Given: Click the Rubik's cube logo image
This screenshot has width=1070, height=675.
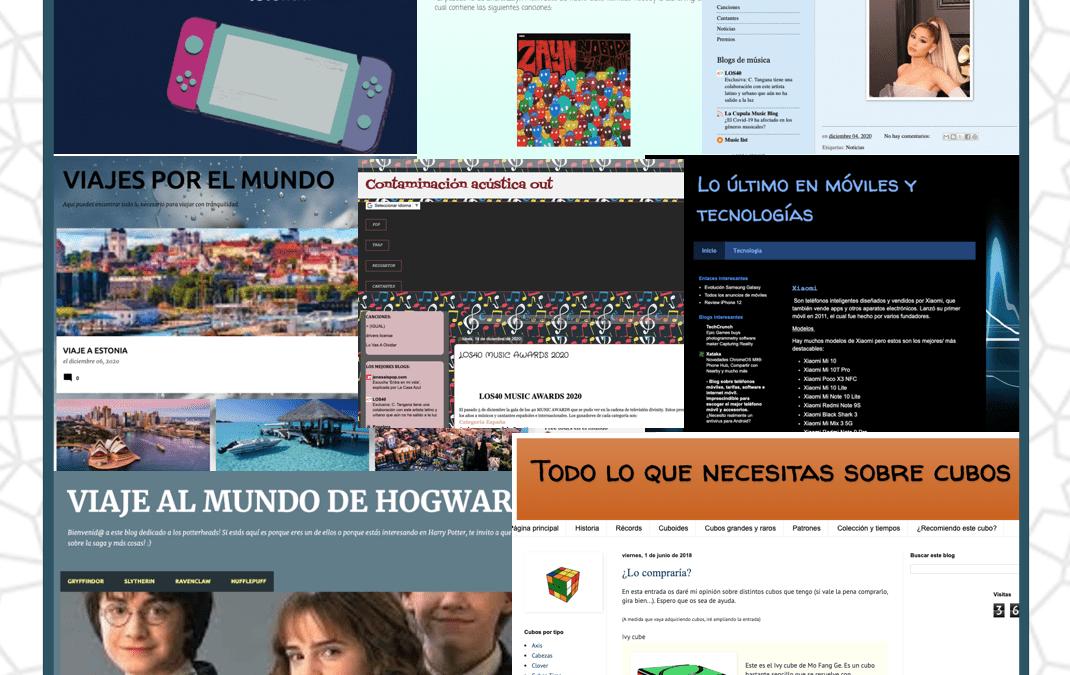Looking at the screenshot, I should pyautogui.click(x=563, y=584).
